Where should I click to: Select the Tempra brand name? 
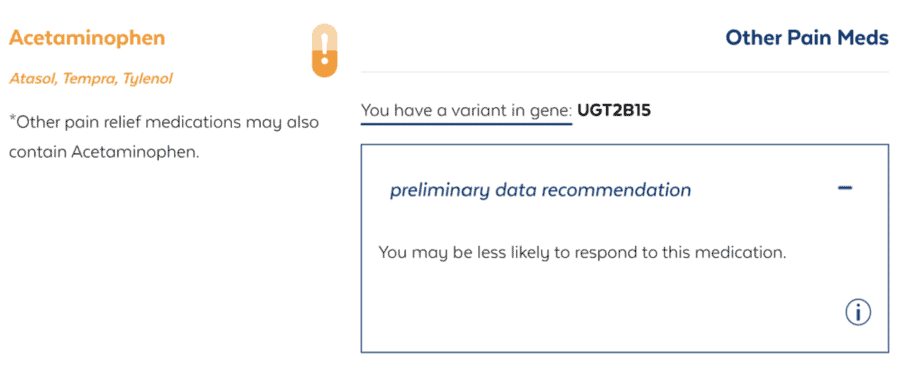[90, 78]
